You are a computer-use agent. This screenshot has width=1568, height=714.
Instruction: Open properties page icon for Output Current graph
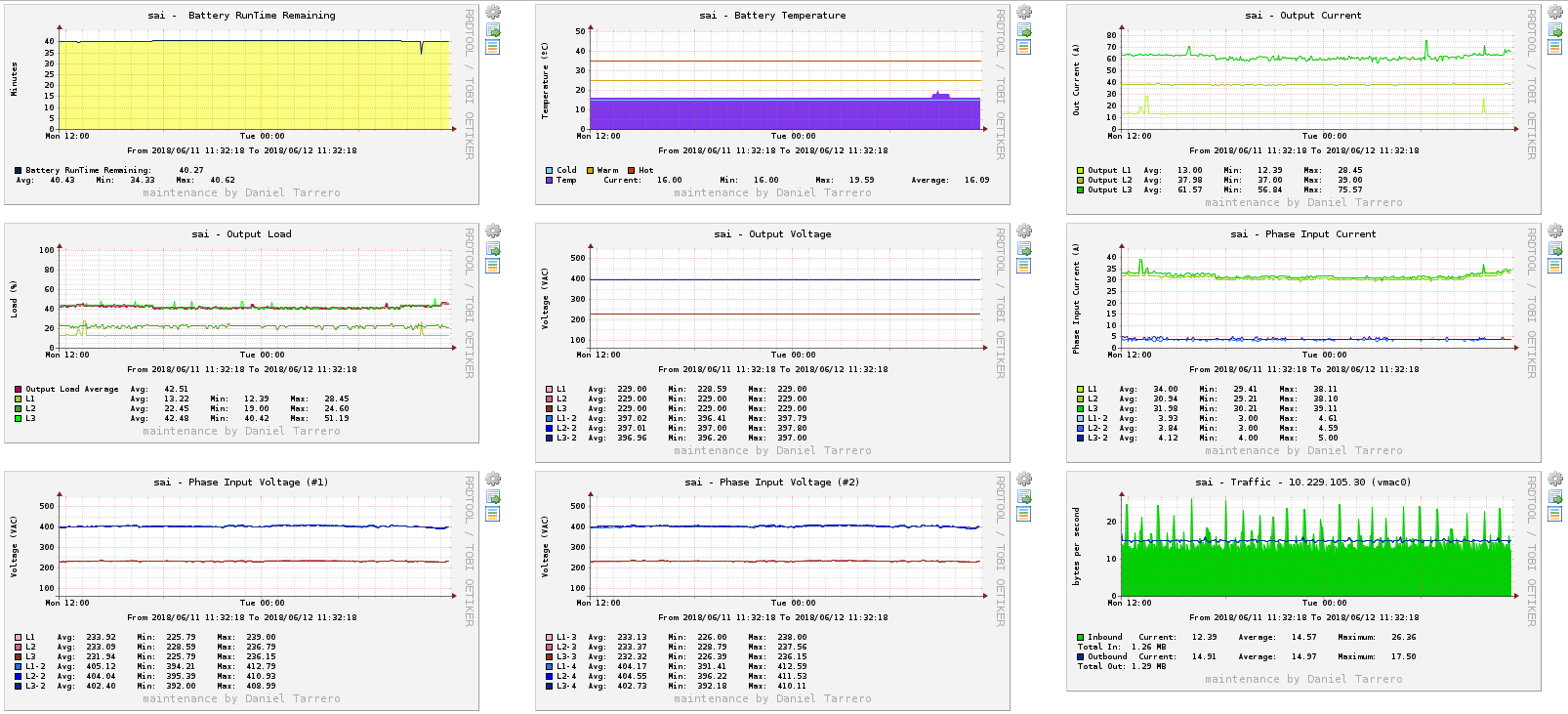[1555, 46]
